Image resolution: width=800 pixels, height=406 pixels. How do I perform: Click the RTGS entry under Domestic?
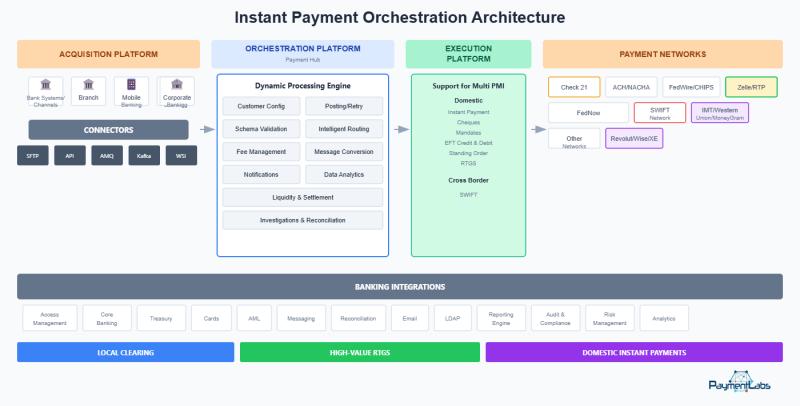468,163
